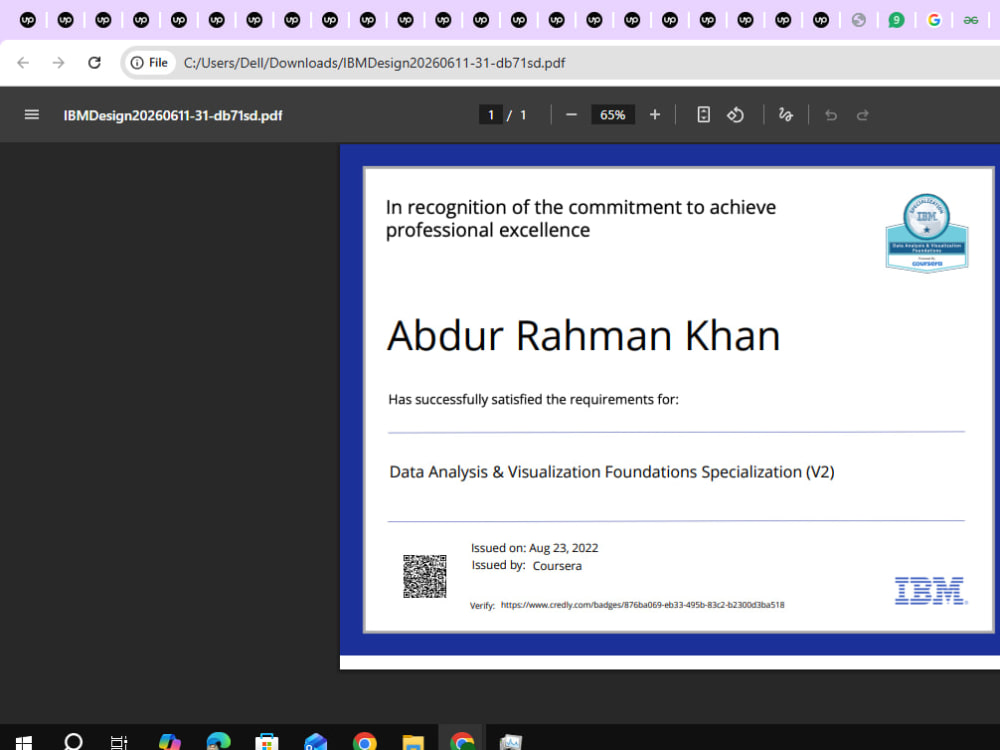The image size is (1000, 750).
Task: Open Chrome icon beside Outlook in taskbar
Action: 365,742
